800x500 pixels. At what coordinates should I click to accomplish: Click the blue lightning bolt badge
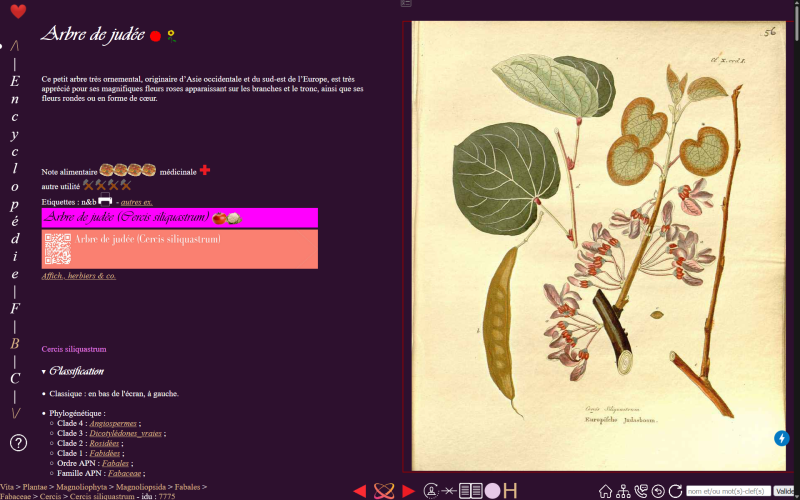(782, 438)
